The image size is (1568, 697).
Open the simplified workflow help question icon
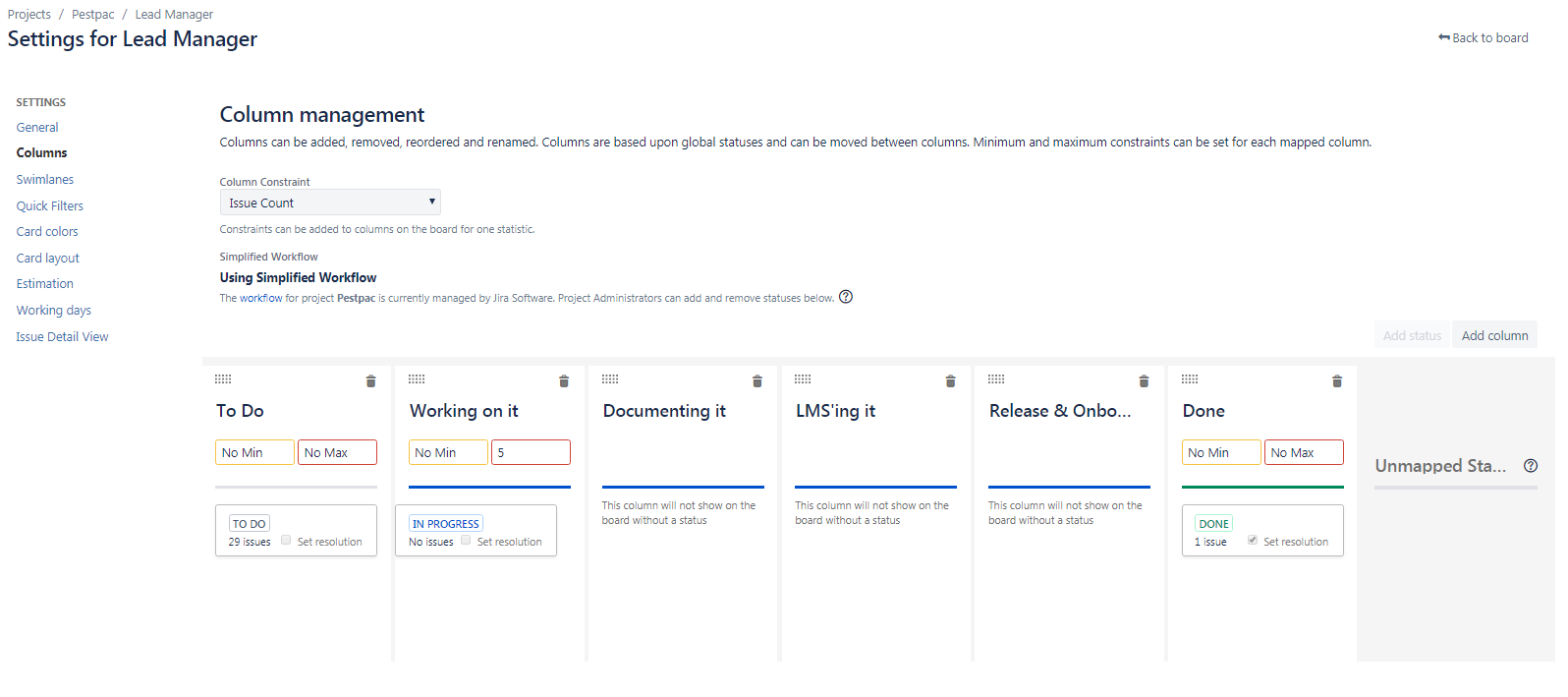[x=846, y=297]
